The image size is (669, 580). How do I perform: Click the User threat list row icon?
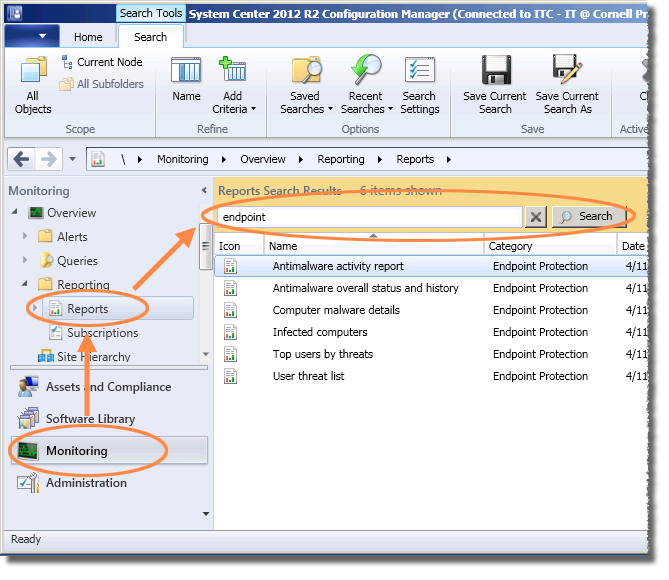coord(230,376)
